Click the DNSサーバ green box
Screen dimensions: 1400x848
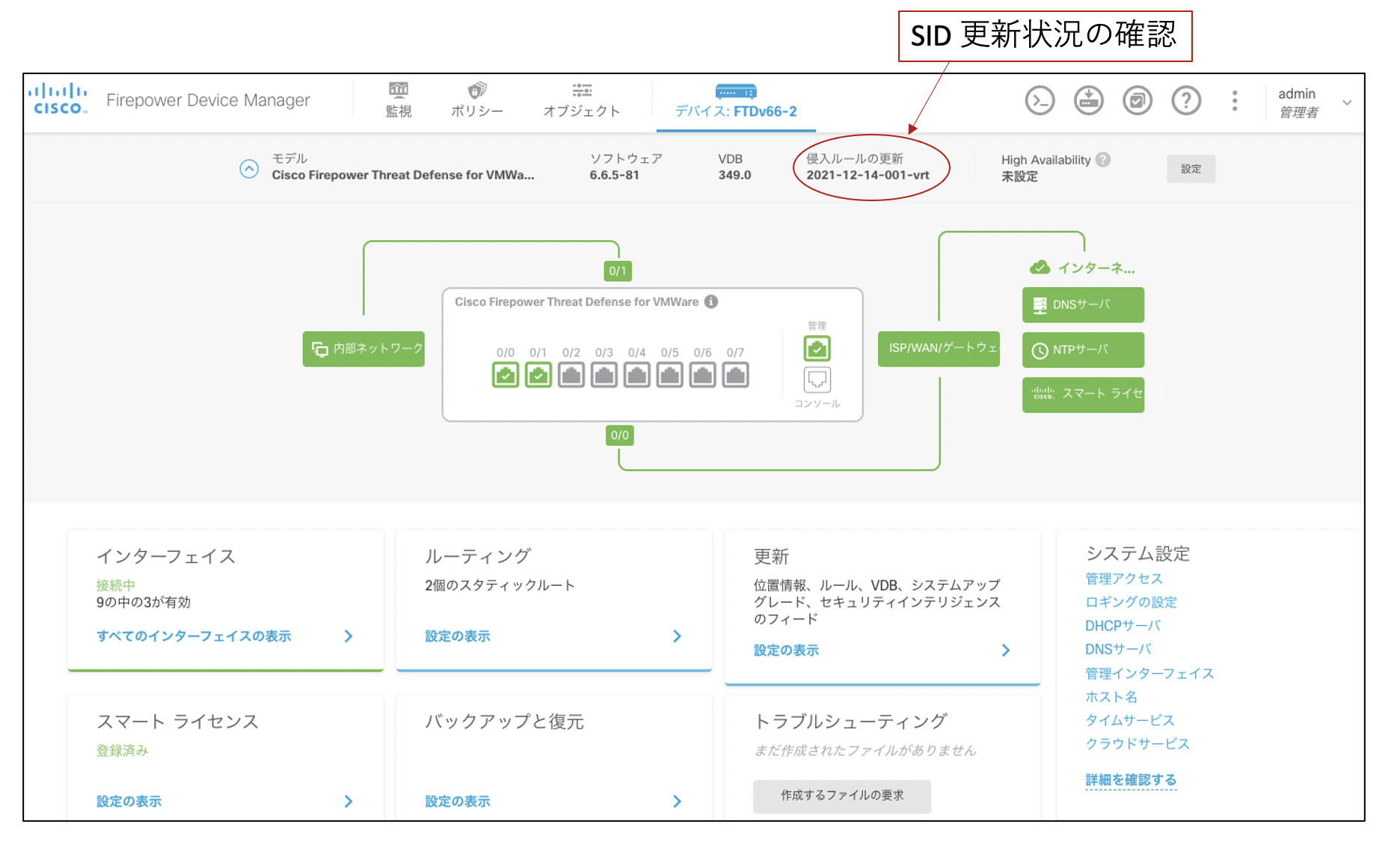tap(1083, 305)
